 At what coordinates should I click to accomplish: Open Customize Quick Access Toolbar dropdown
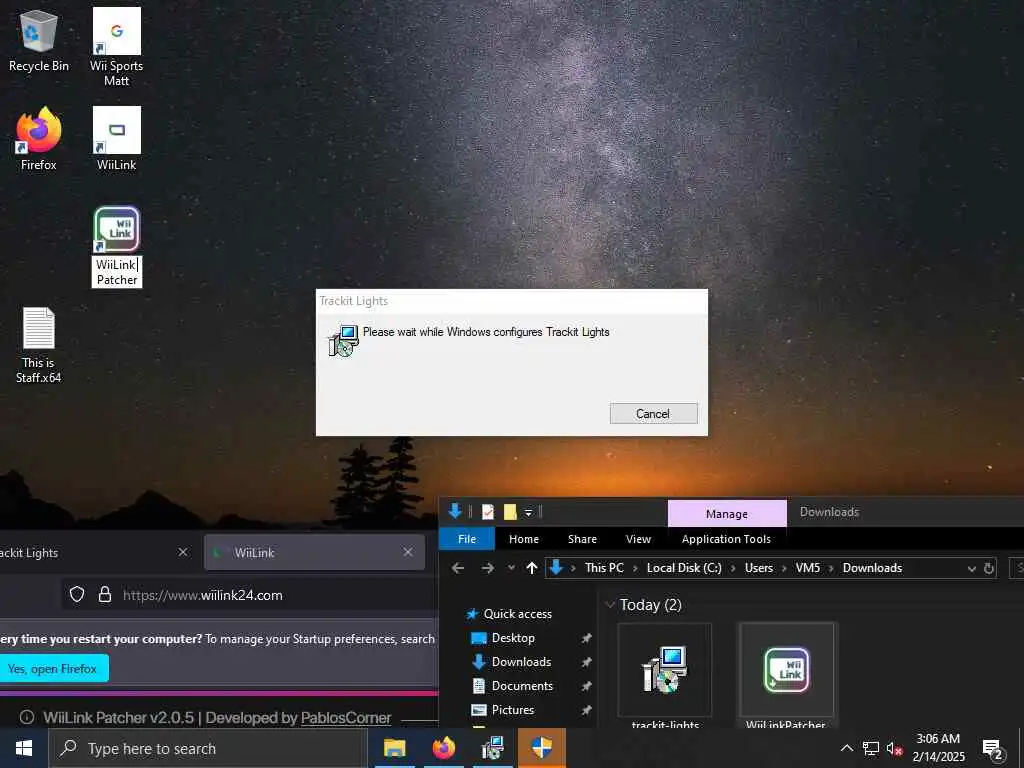[528, 513]
